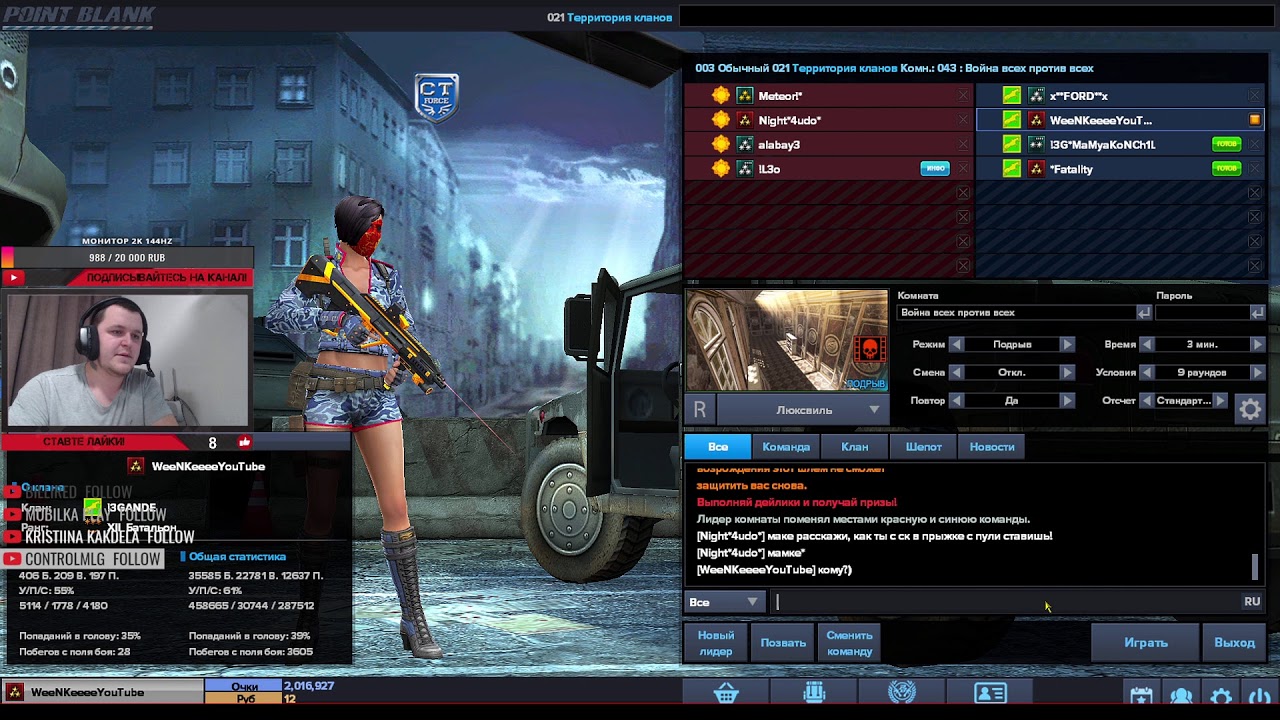1280x720 pixels.
Task: Next Смена option right arrow
Action: pyautogui.click(x=1067, y=372)
